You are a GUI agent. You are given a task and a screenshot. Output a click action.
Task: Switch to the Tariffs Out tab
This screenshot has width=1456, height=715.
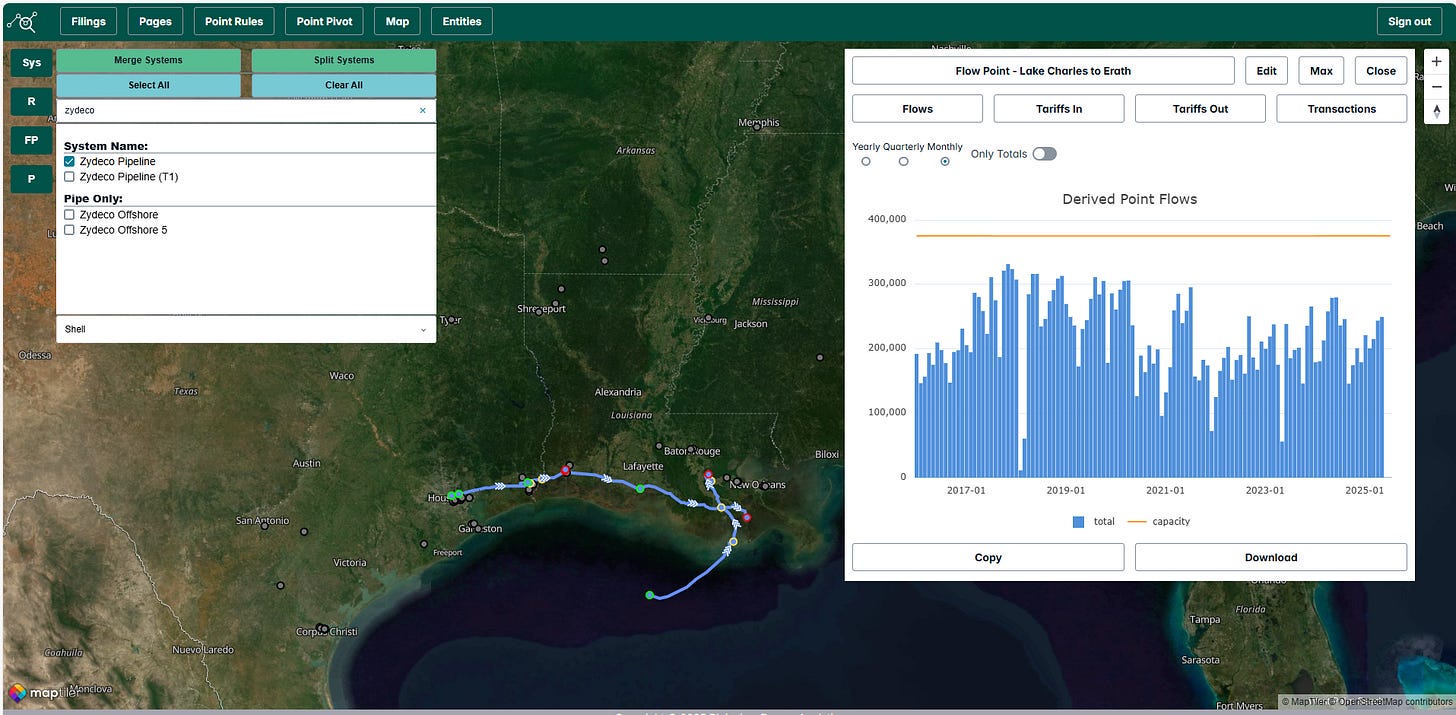click(x=1200, y=109)
